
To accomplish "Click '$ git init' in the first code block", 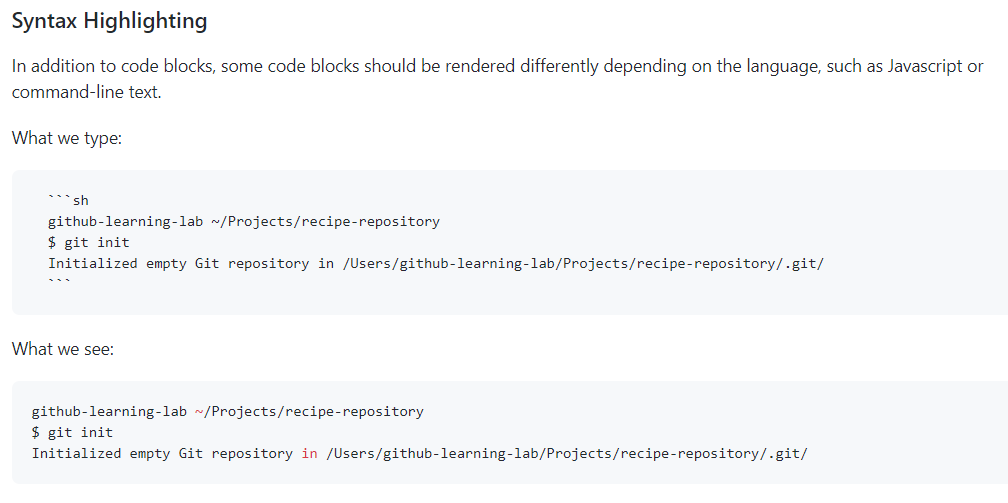I will (x=89, y=242).
